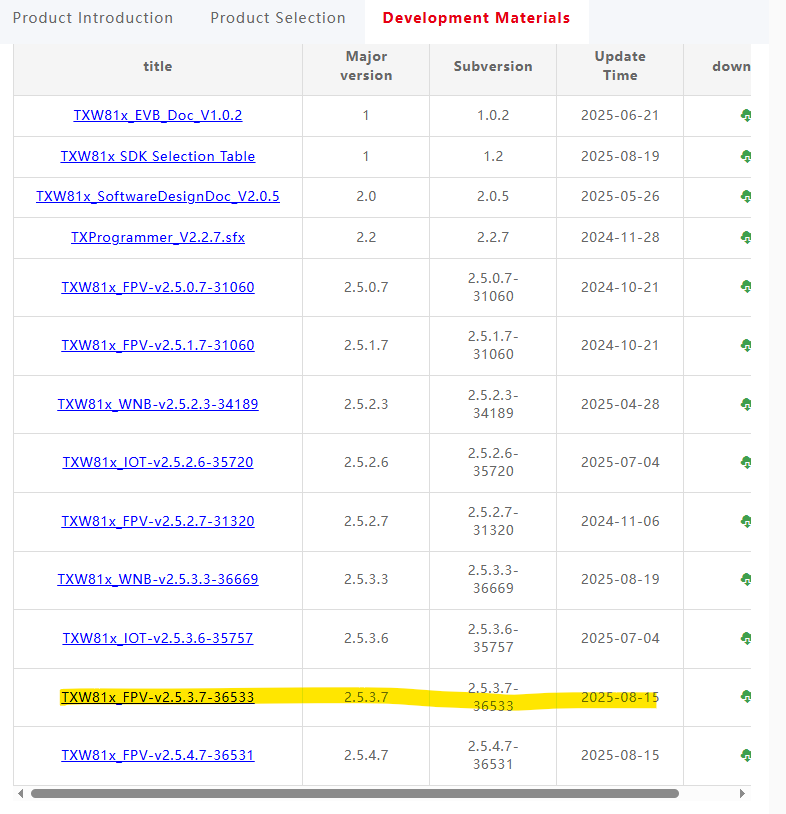786x814 pixels.
Task: Click the date cell '2025-06-21'
Action: click(620, 115)
